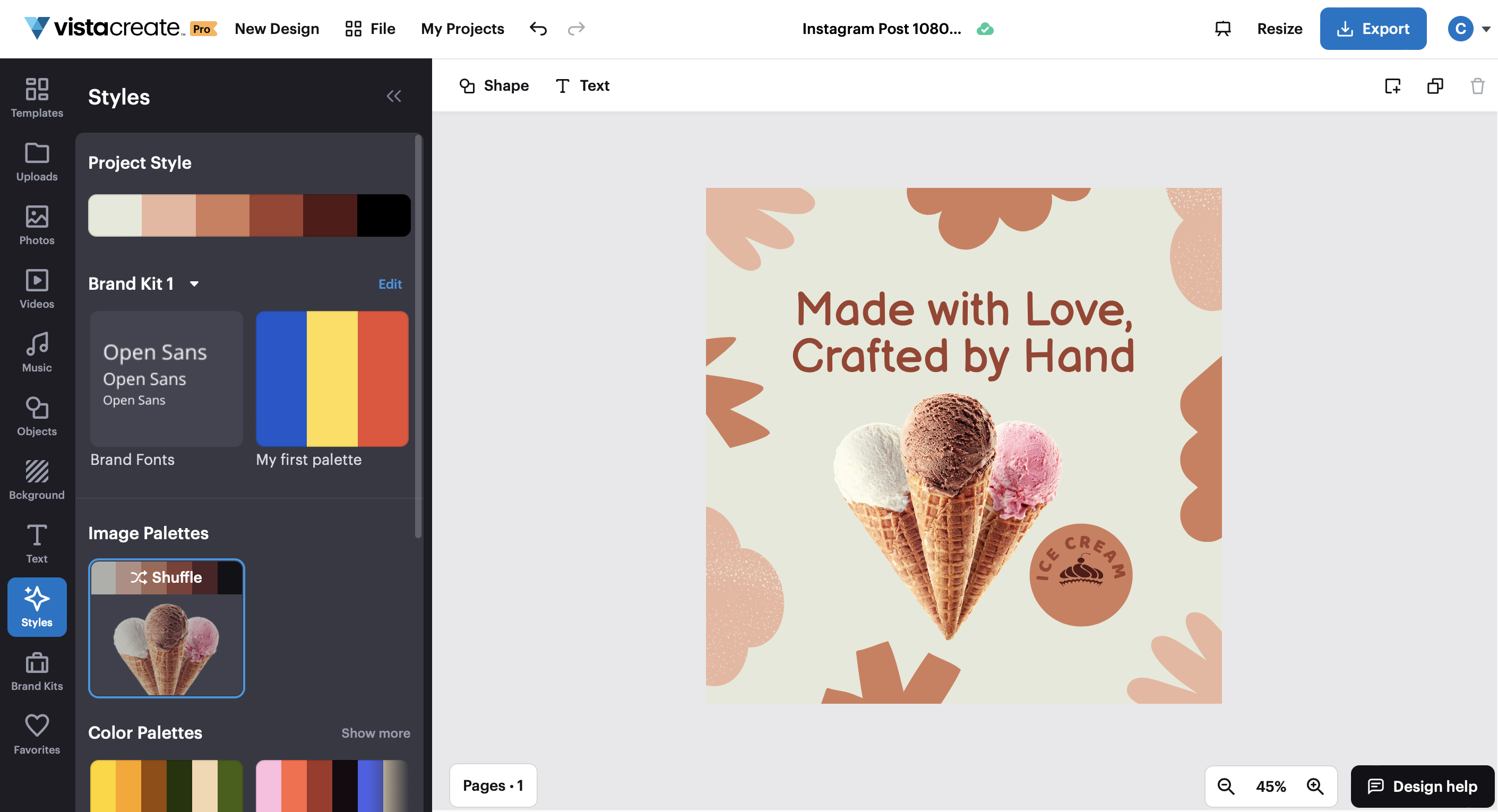Expand the Brand Kit 1 dropdown
The image size is (1498, 812).
[195, 283]
